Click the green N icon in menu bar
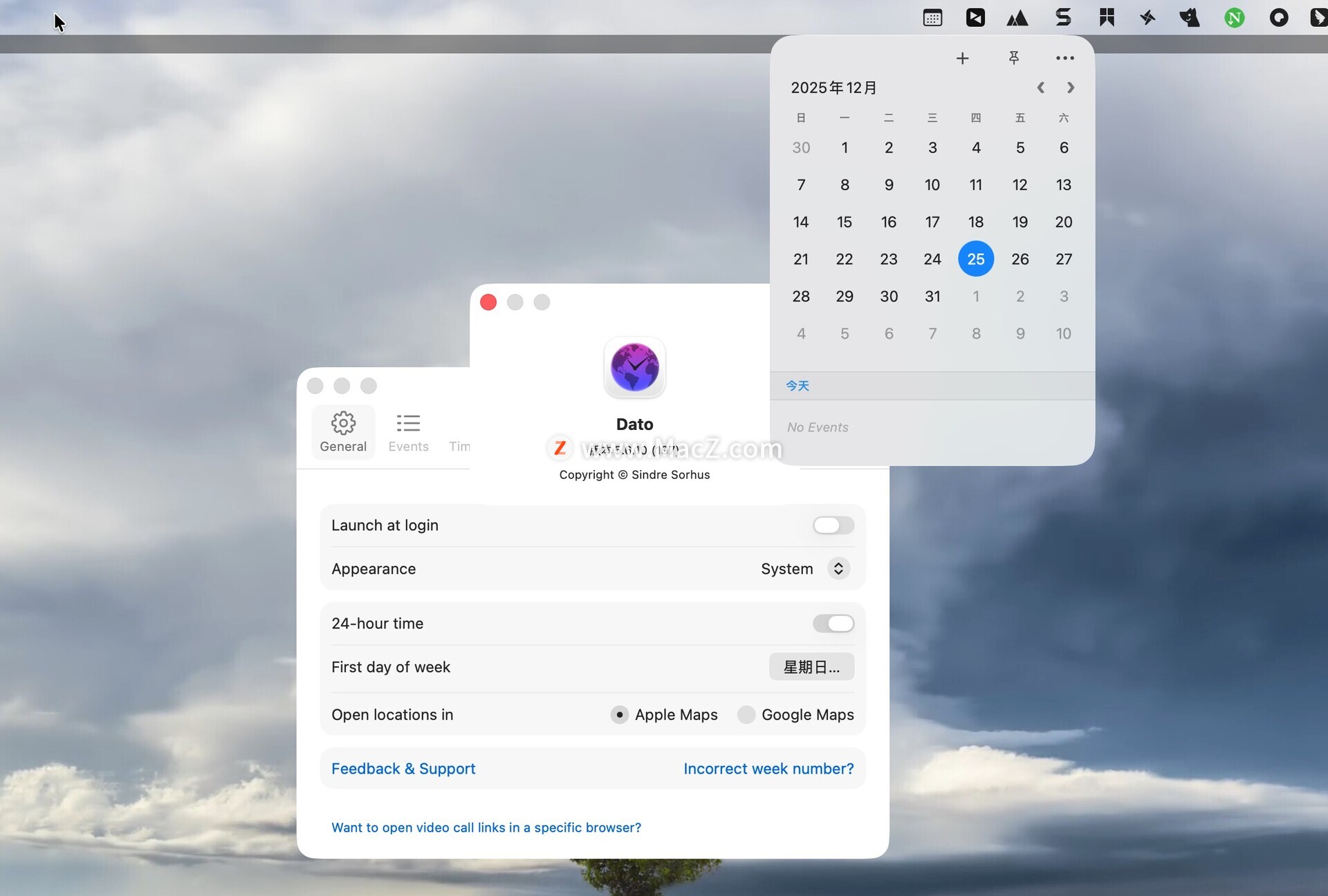 (1234, 18)
